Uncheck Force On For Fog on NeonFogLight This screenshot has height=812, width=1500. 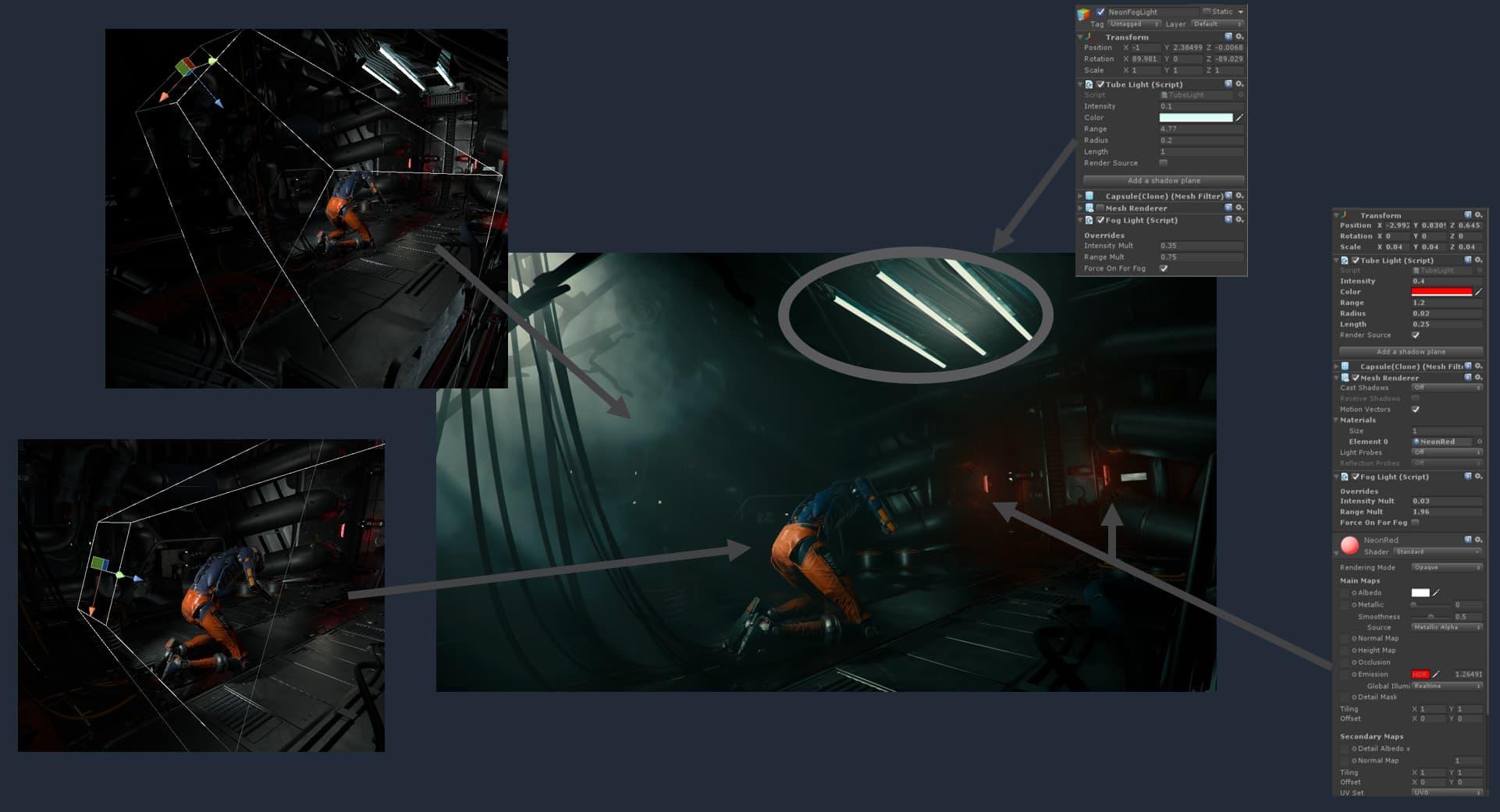(x=1164, y=268)
